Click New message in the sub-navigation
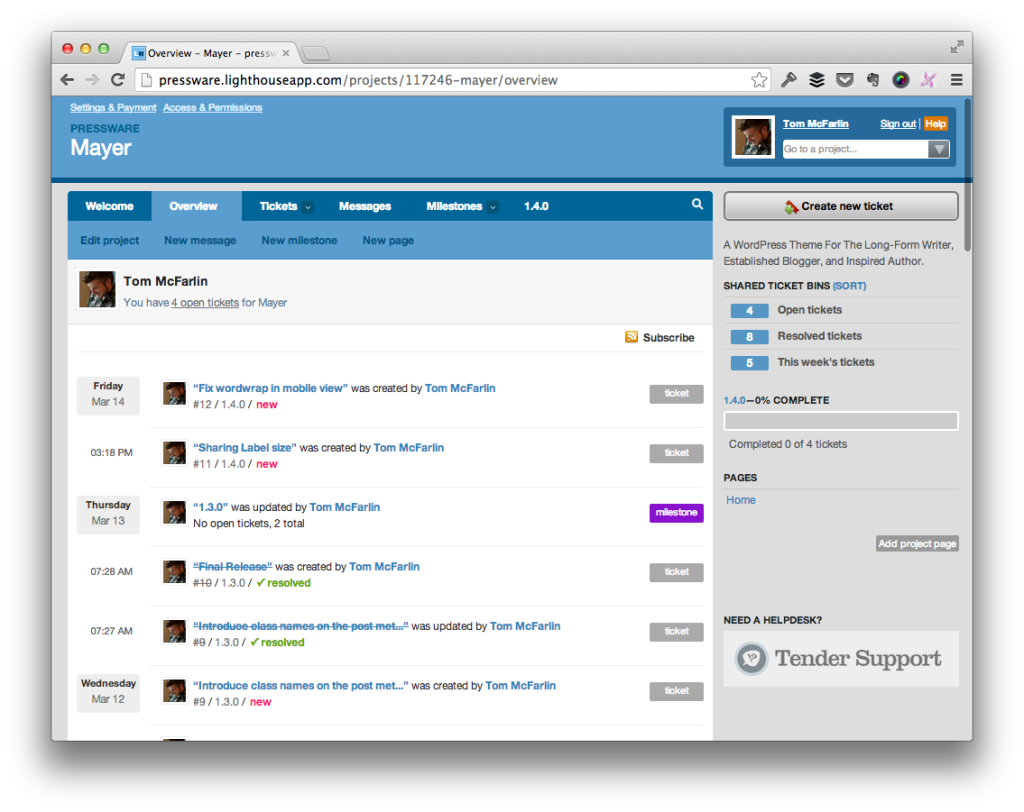1024x812 pixels. point(200,240)
